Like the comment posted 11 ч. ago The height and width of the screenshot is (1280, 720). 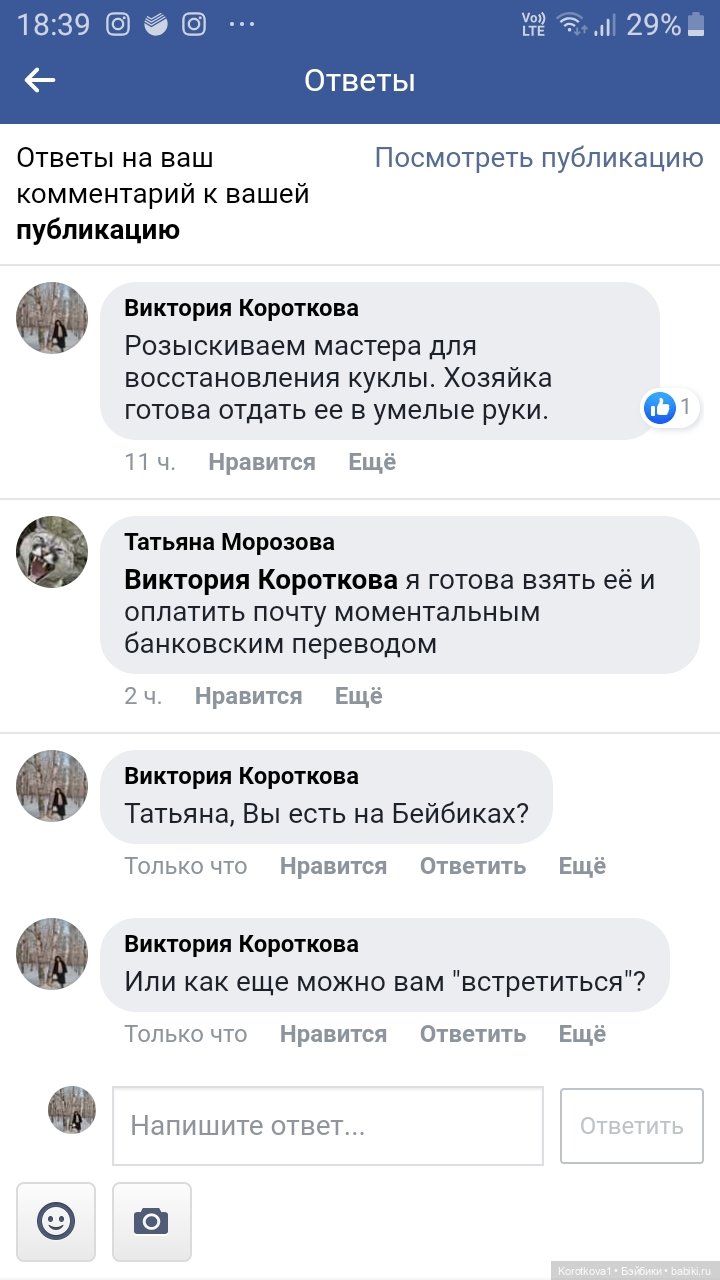tap(261, 462)
